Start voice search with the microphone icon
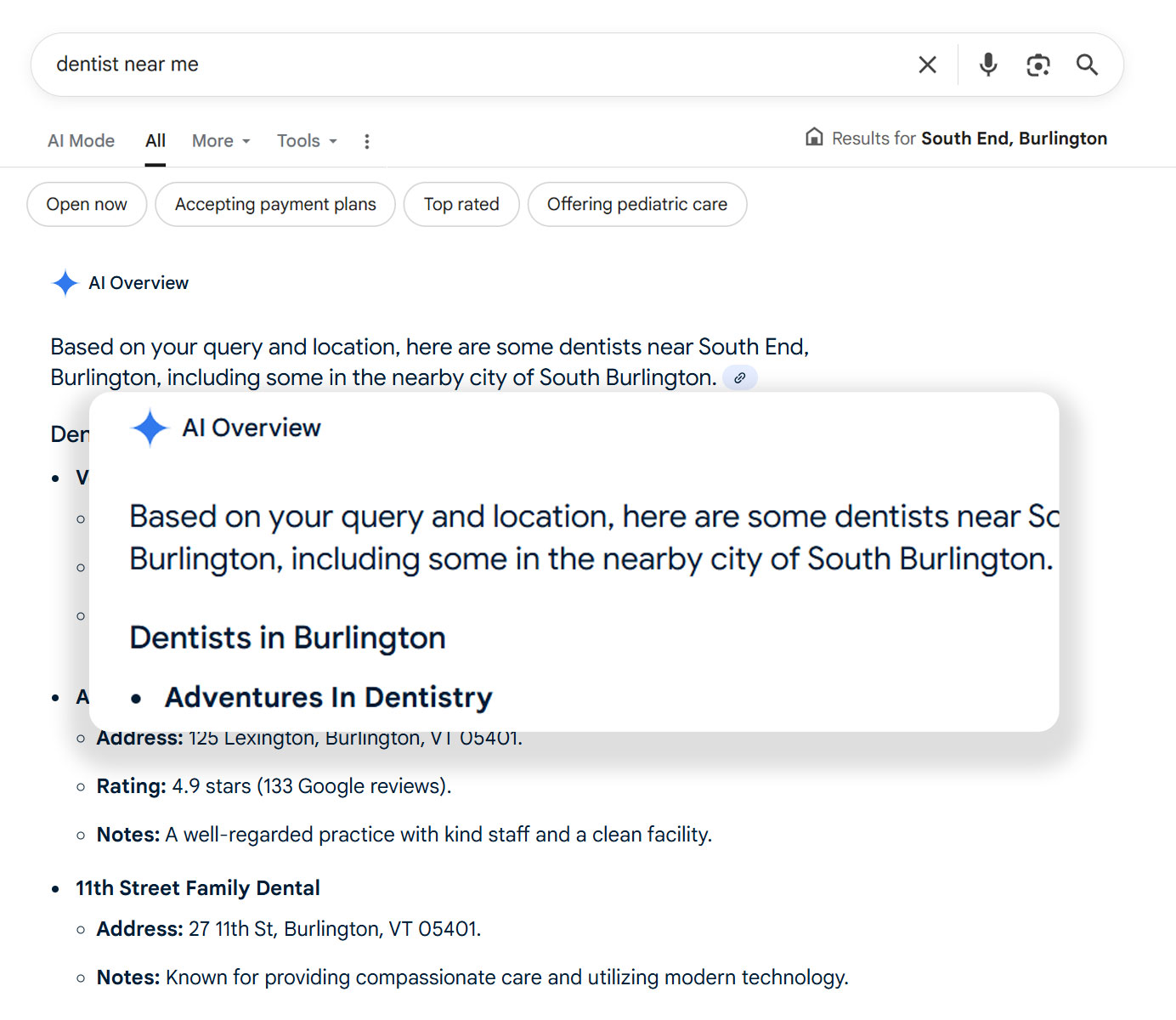Viewport: 1176px width, 1020px height. tap(987, 65)
